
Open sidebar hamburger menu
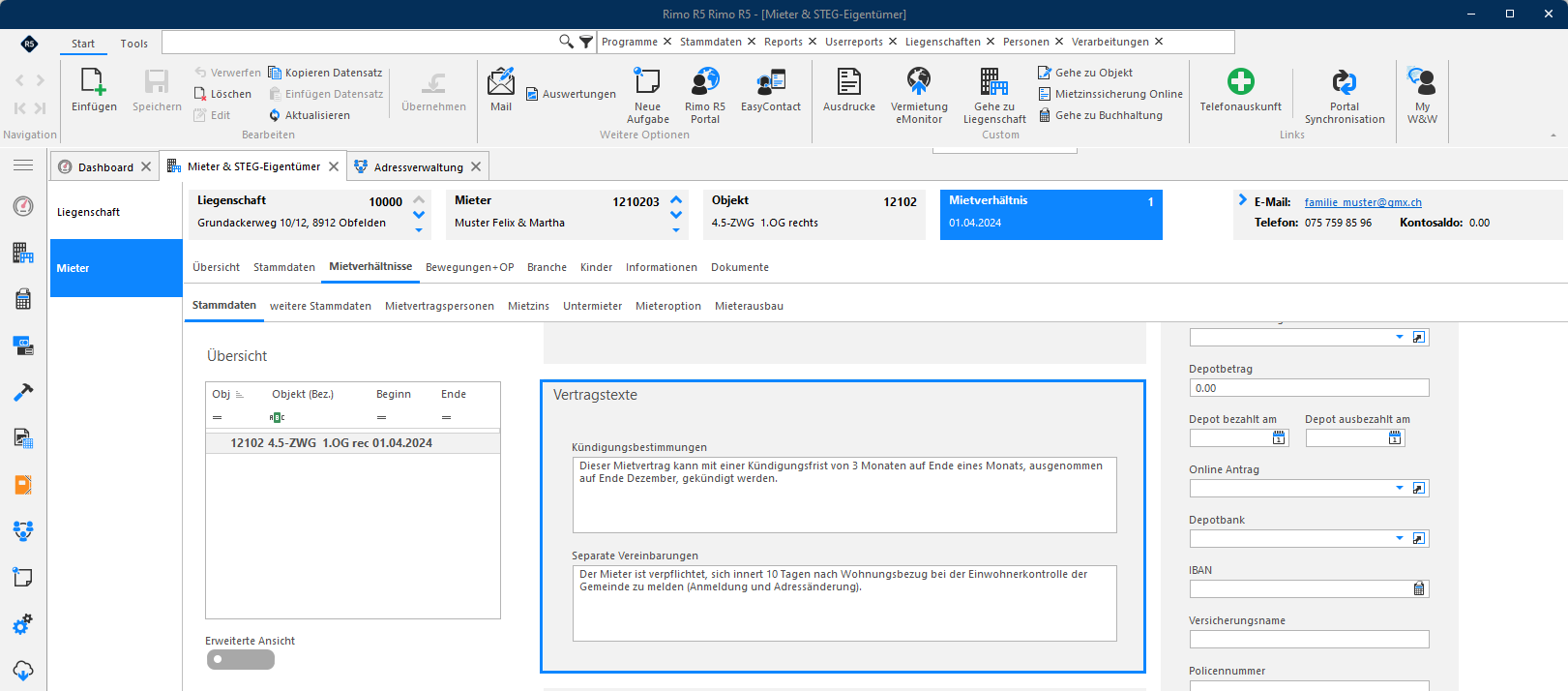[23, 165]
